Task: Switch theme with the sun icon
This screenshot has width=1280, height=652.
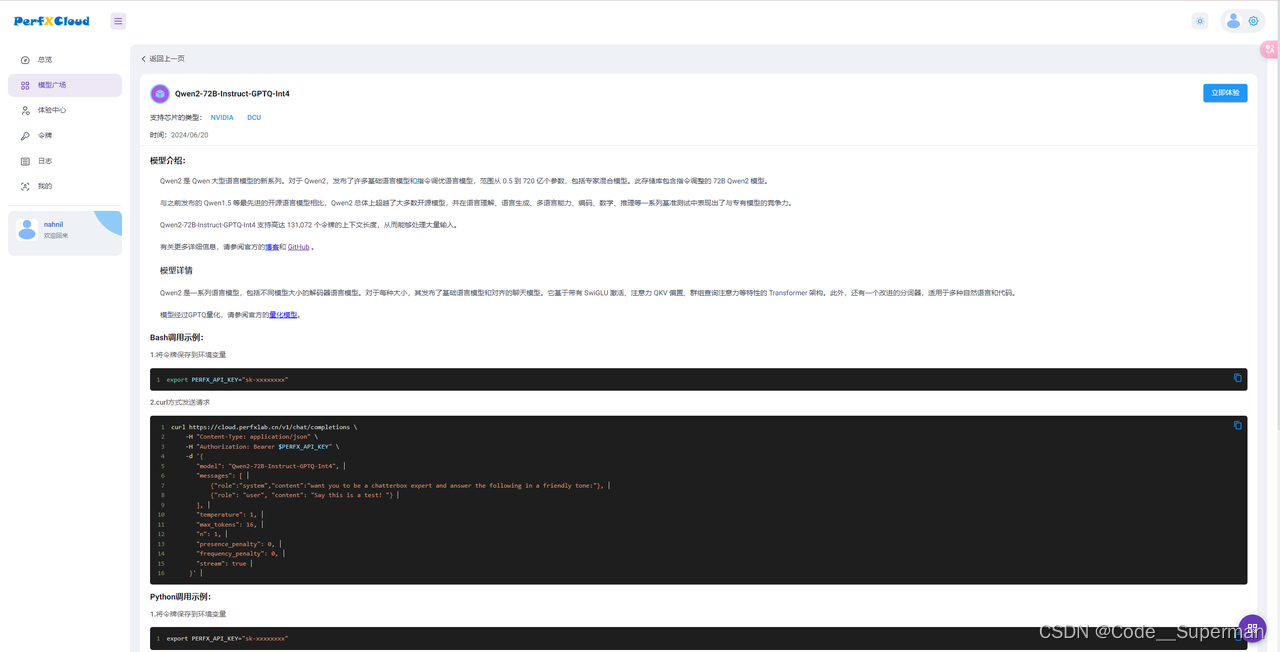Action: click(1200, 21)
